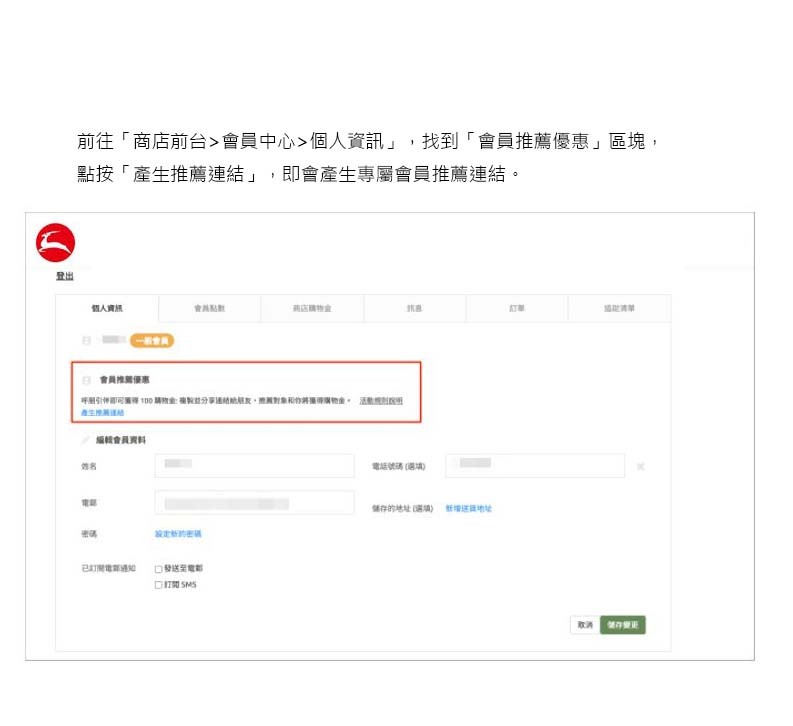Go to the 訂單 orders tab
Image resolution: width=793 pixels, height=726 pixels.
(516, 309)
